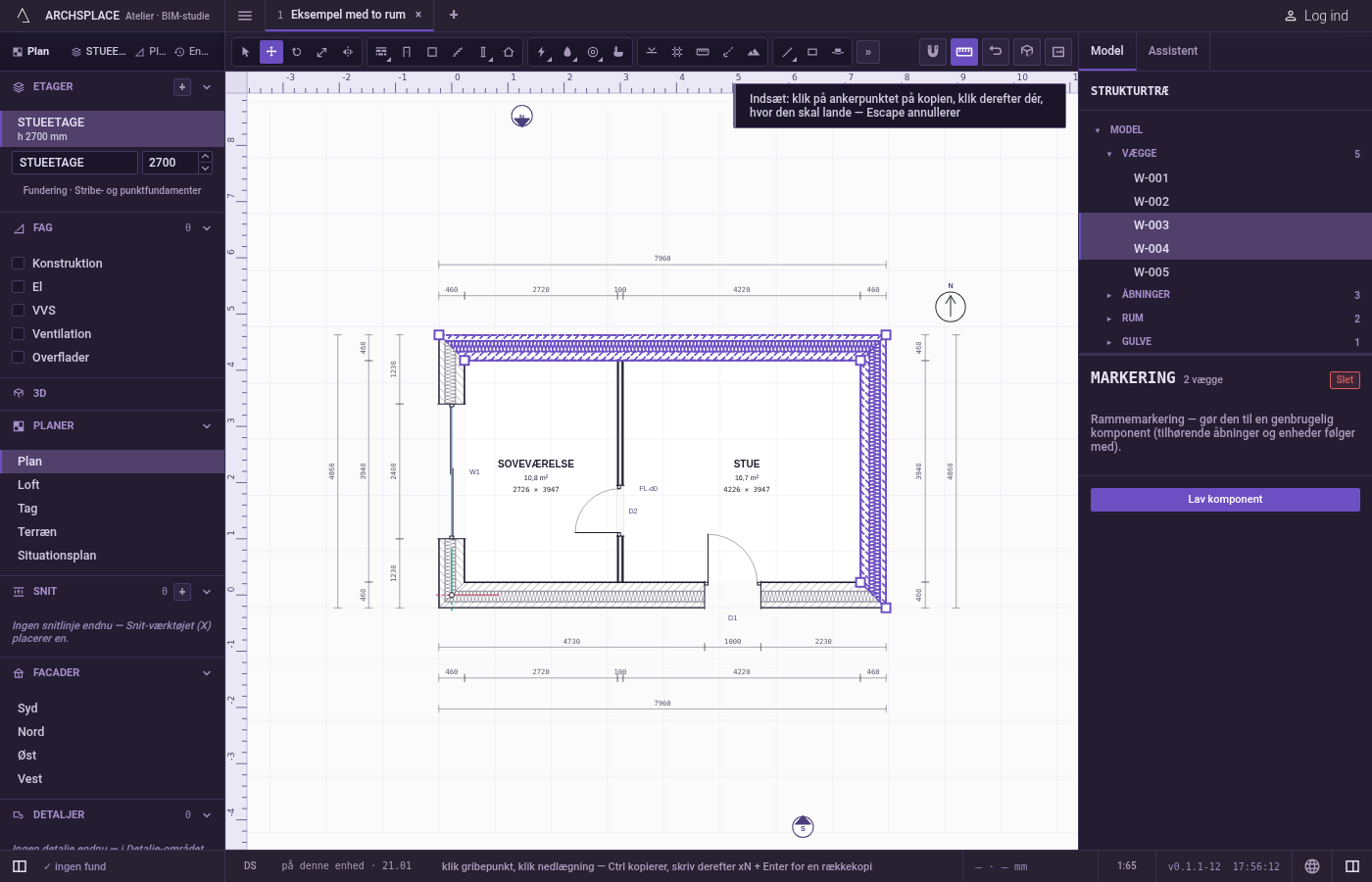Switch to the Assistent tab
Image resolution: width=1372 pixels, height=882 pixels.
[1173, 51]
